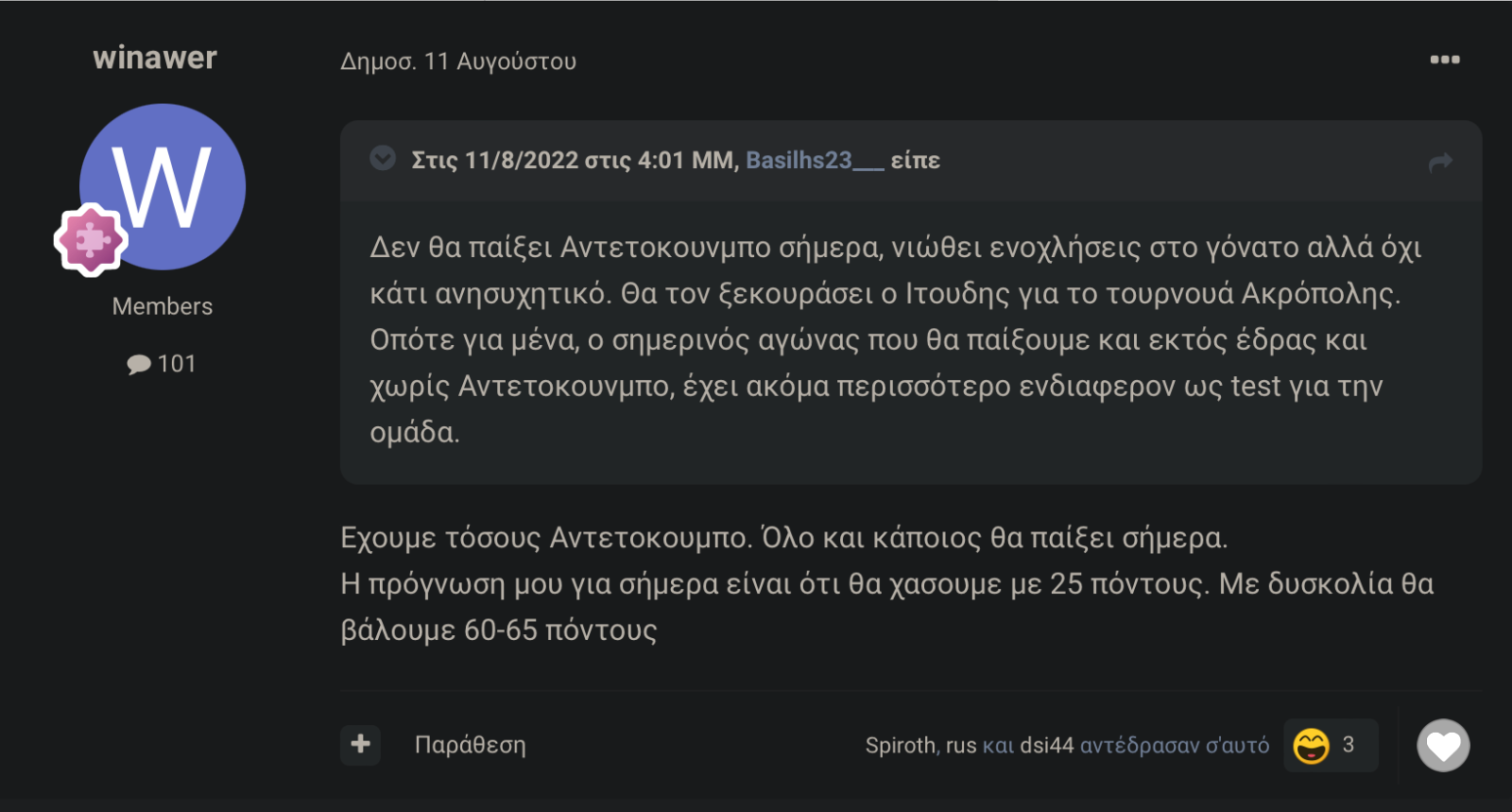Open rus user profile from reactions
This screenshot has height=812, width=1512.
[961, 746]
